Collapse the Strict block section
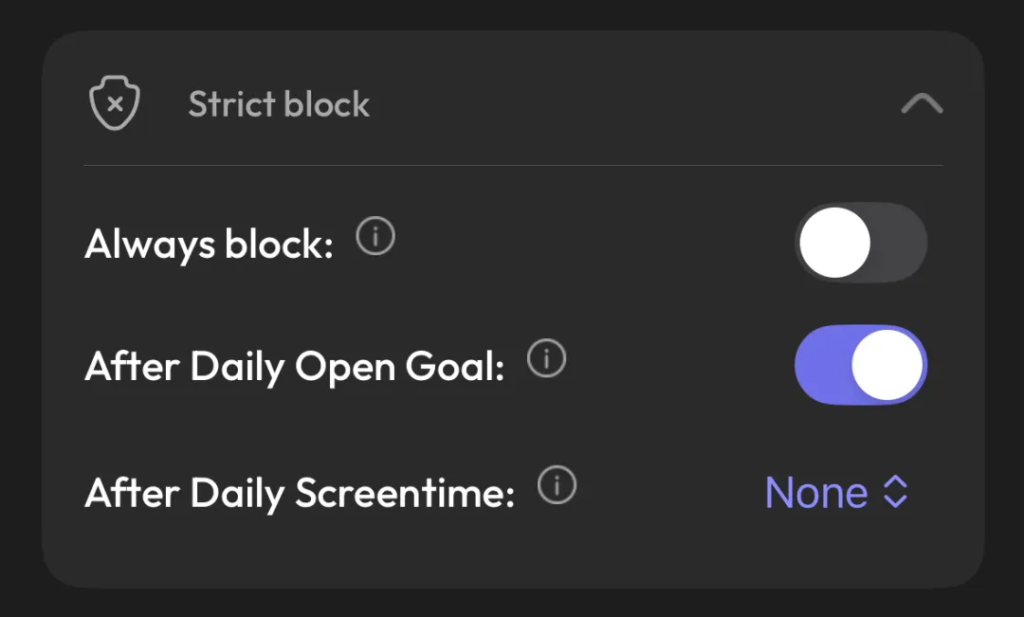This screenshot has height=617, width=1024. pyautogui.click(x=921, y=104)
